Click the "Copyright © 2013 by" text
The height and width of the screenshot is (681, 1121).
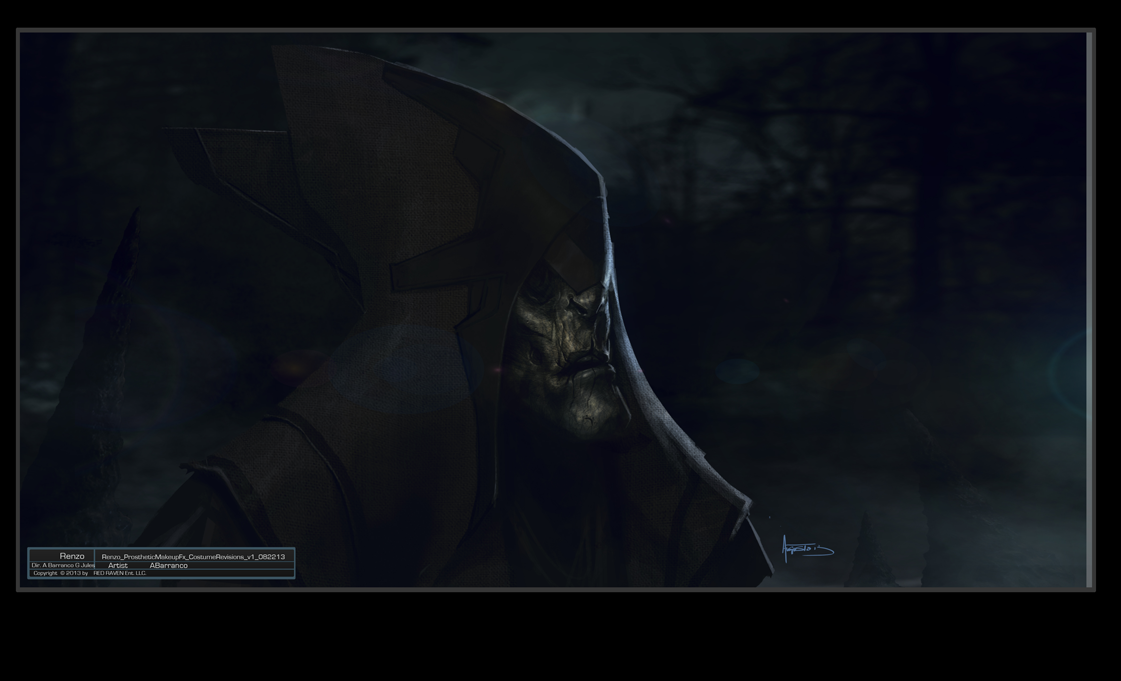pos(61,573)
